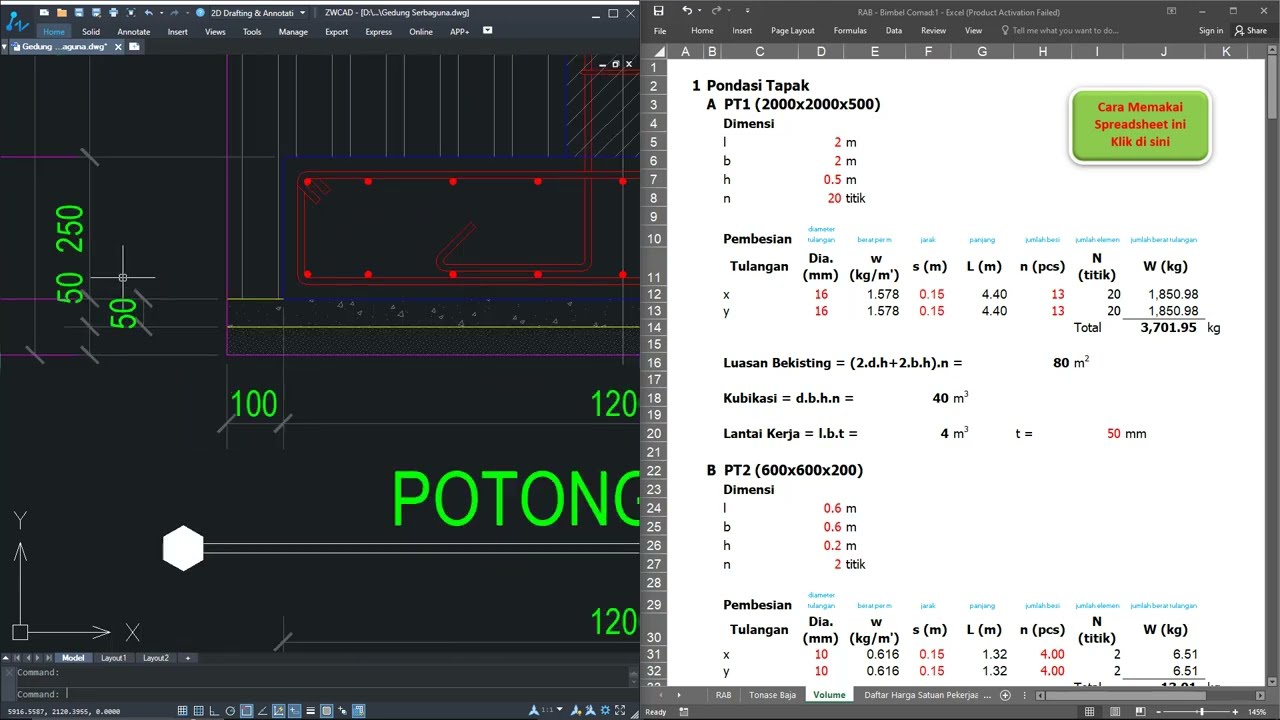Toggle Object Snap Tracking in ZWCAD
Image resolution: width=1280 pixels, height=720 pixels.
click(x=262, y=711)
